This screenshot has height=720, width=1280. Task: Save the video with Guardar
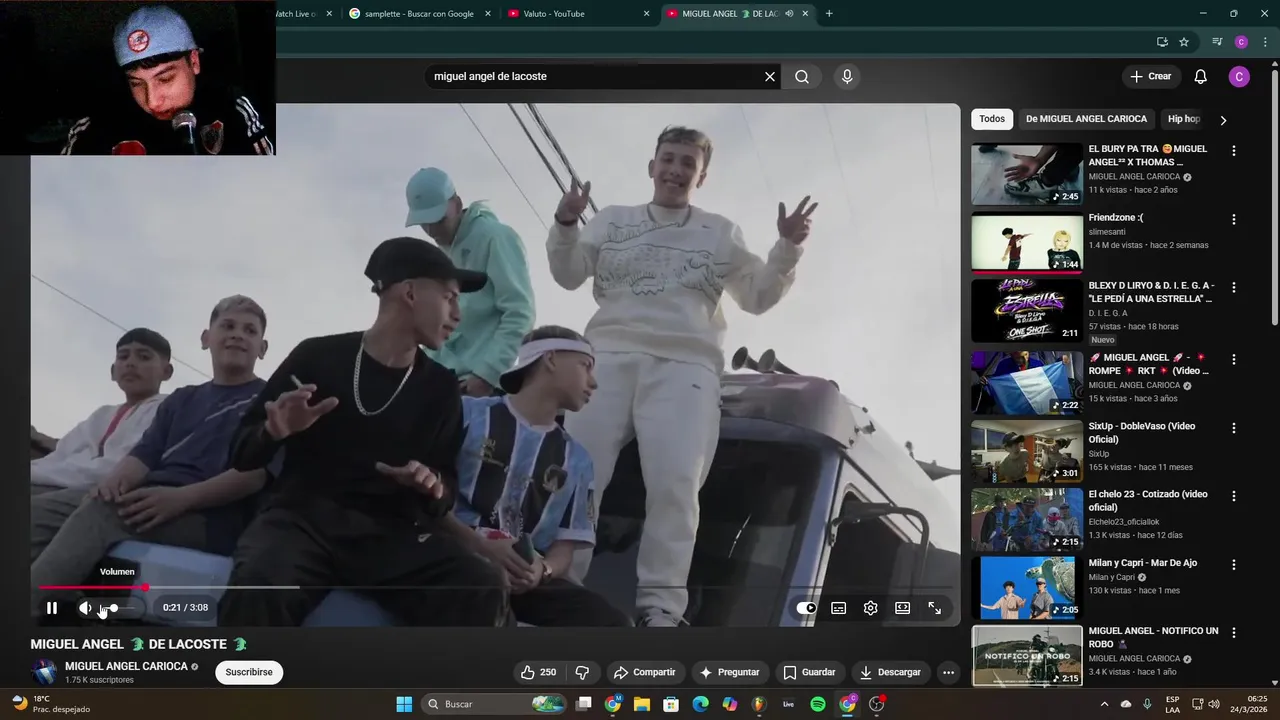pos(809,672)
